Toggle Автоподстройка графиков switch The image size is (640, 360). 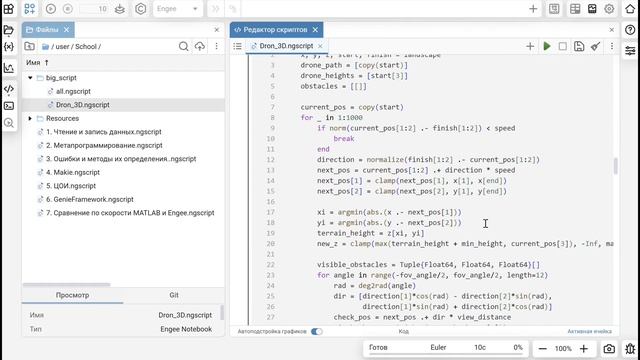click(316, 331)
